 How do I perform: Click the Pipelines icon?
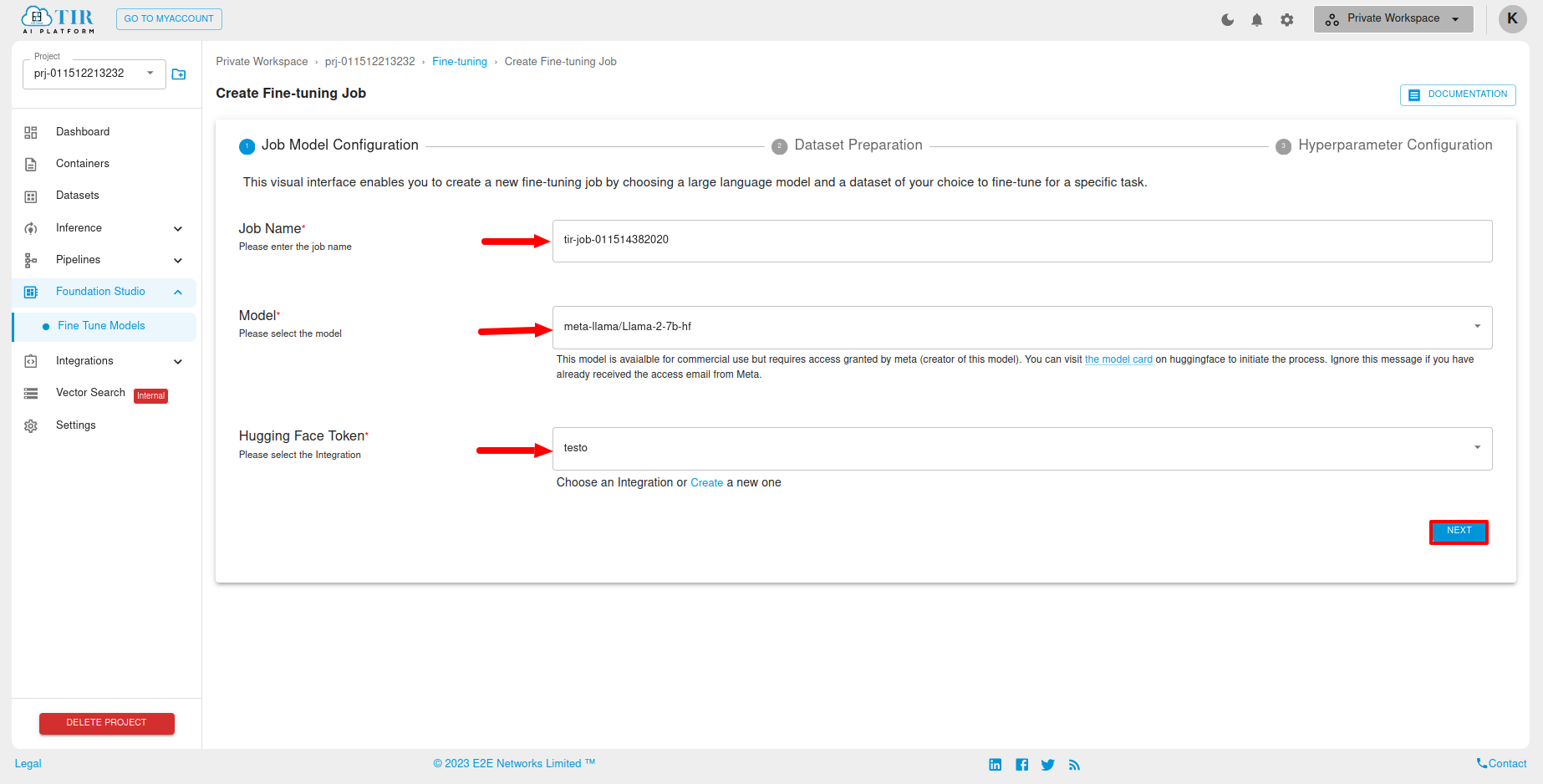click(x=31, y=260)
